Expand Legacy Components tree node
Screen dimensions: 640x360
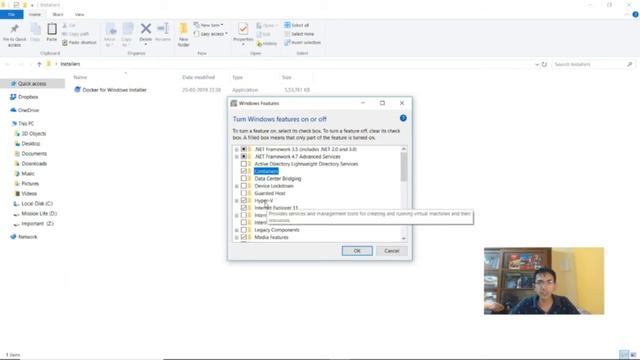[x=236, y=230]
